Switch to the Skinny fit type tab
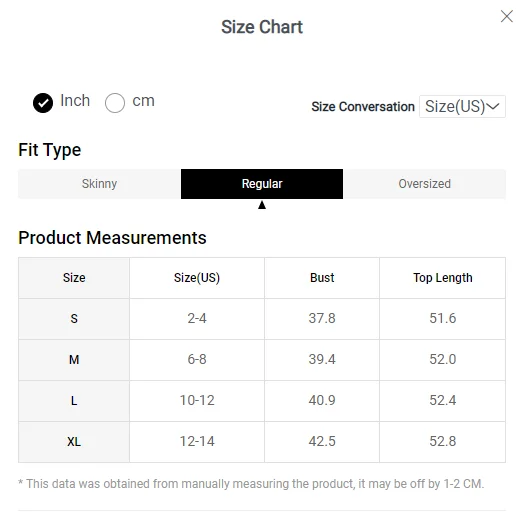The width and height of the screenshot is (526, 512). click(99, 184)
